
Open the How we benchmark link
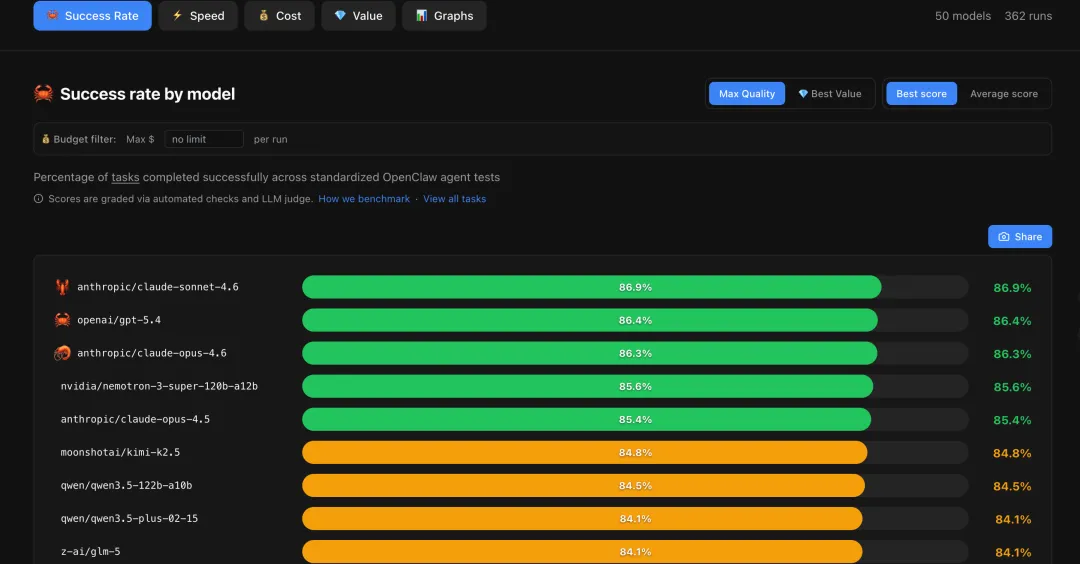tap(364, 198)
